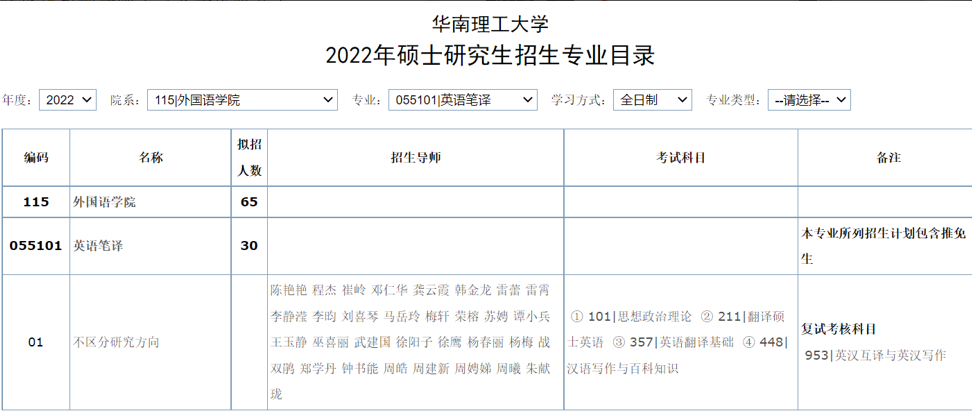
Task: Click the 名称 column header
Action: tap(151, 157)
